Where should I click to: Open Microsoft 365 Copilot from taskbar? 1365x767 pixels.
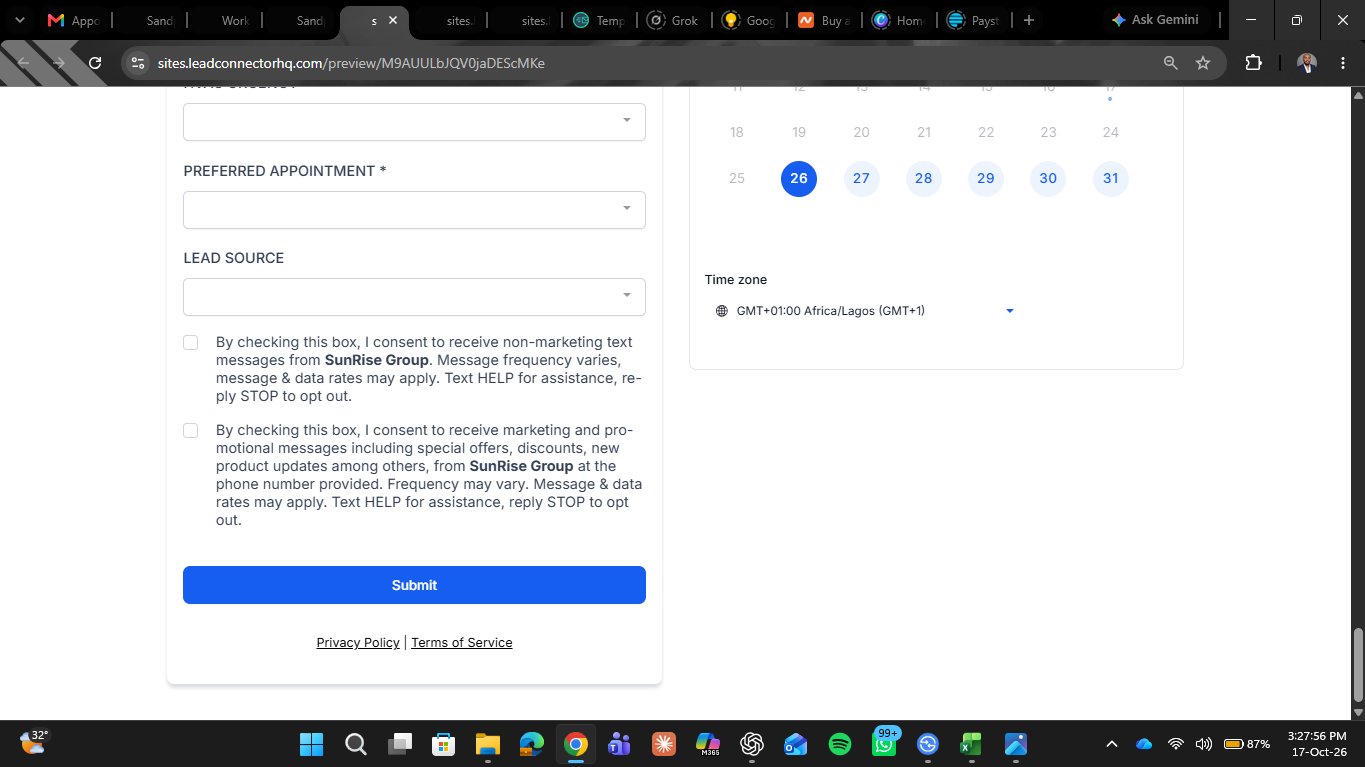click(x=708, y=744)
